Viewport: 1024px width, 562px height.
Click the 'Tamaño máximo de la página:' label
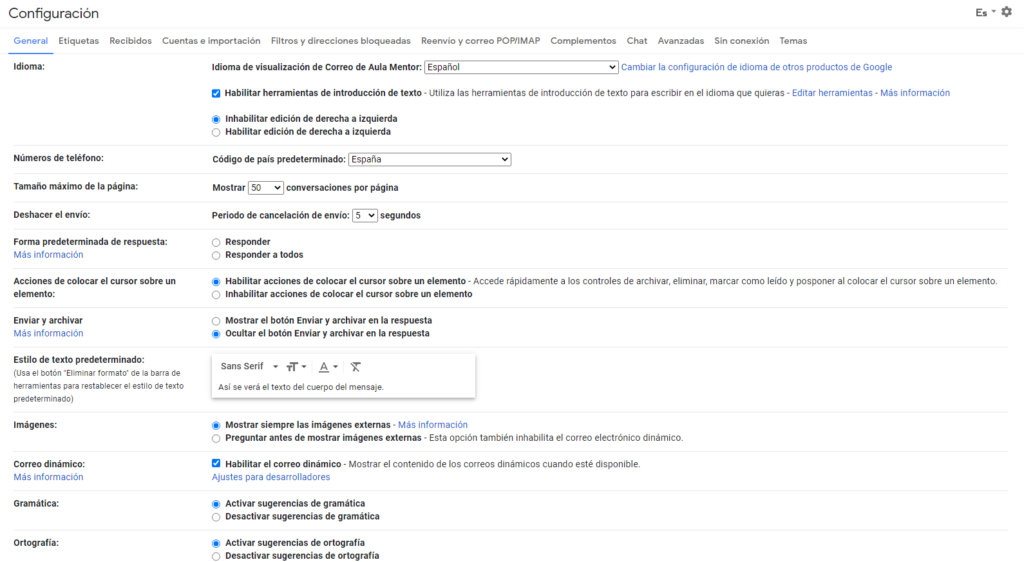[76, 187]
